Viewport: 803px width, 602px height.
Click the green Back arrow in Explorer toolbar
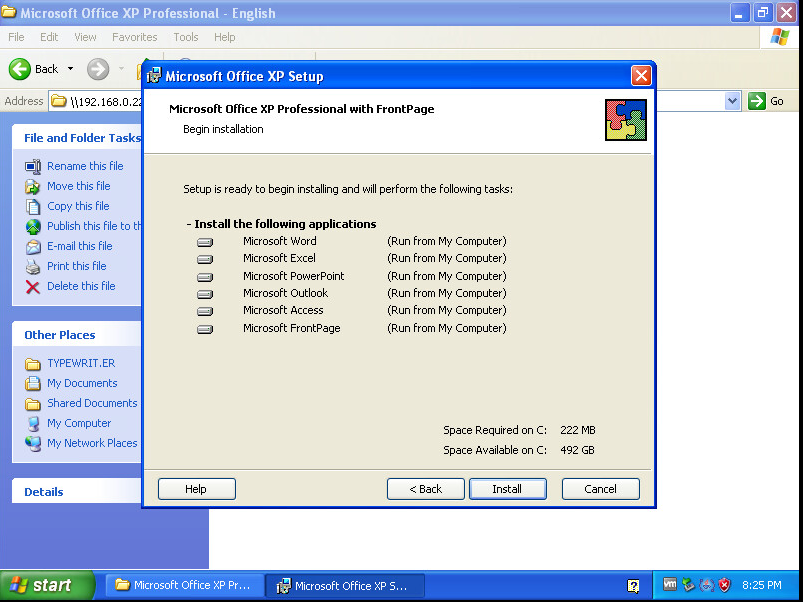tap(19, 69)
